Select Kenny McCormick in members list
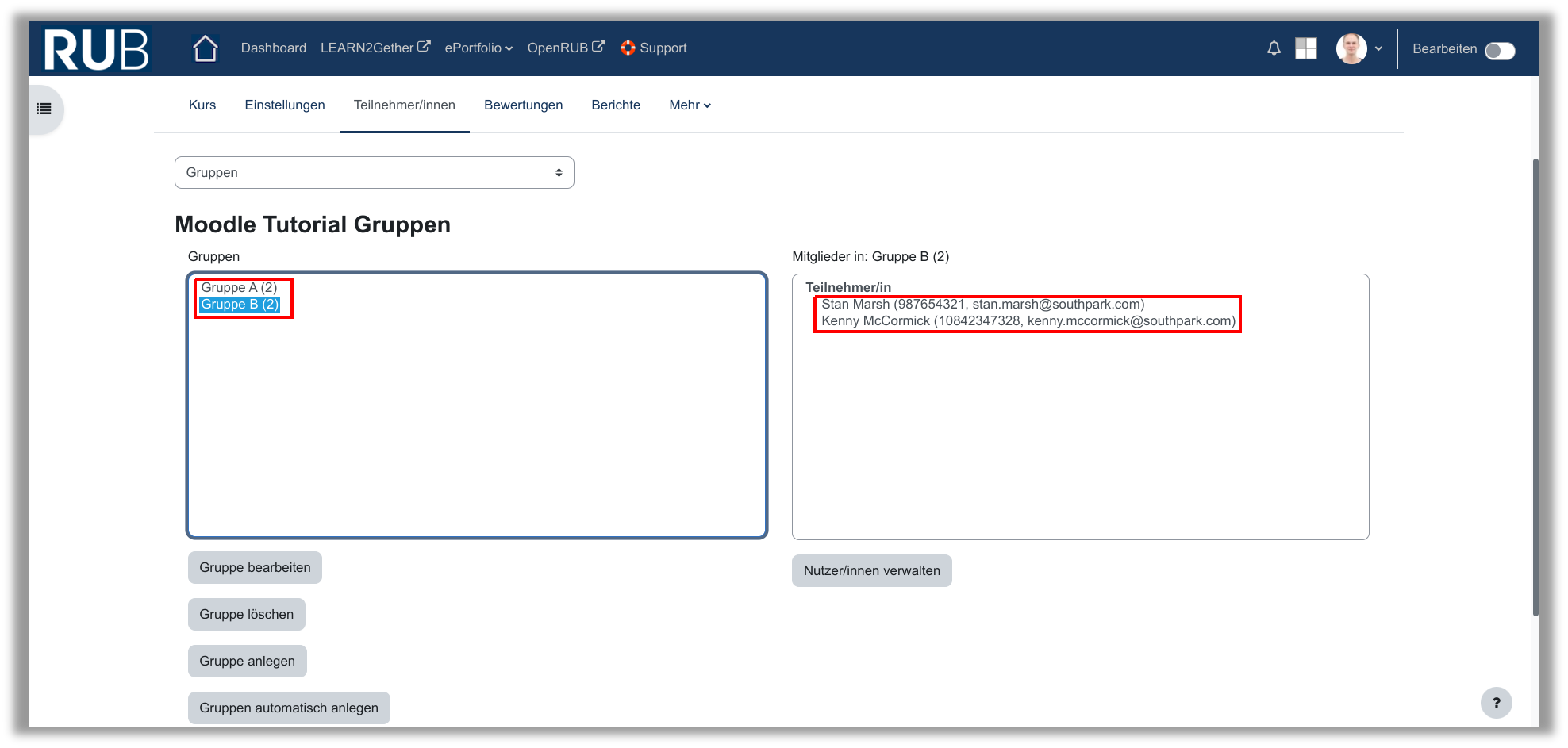Viewport: 1568px width, 748px height. [x=1028, y=321]
